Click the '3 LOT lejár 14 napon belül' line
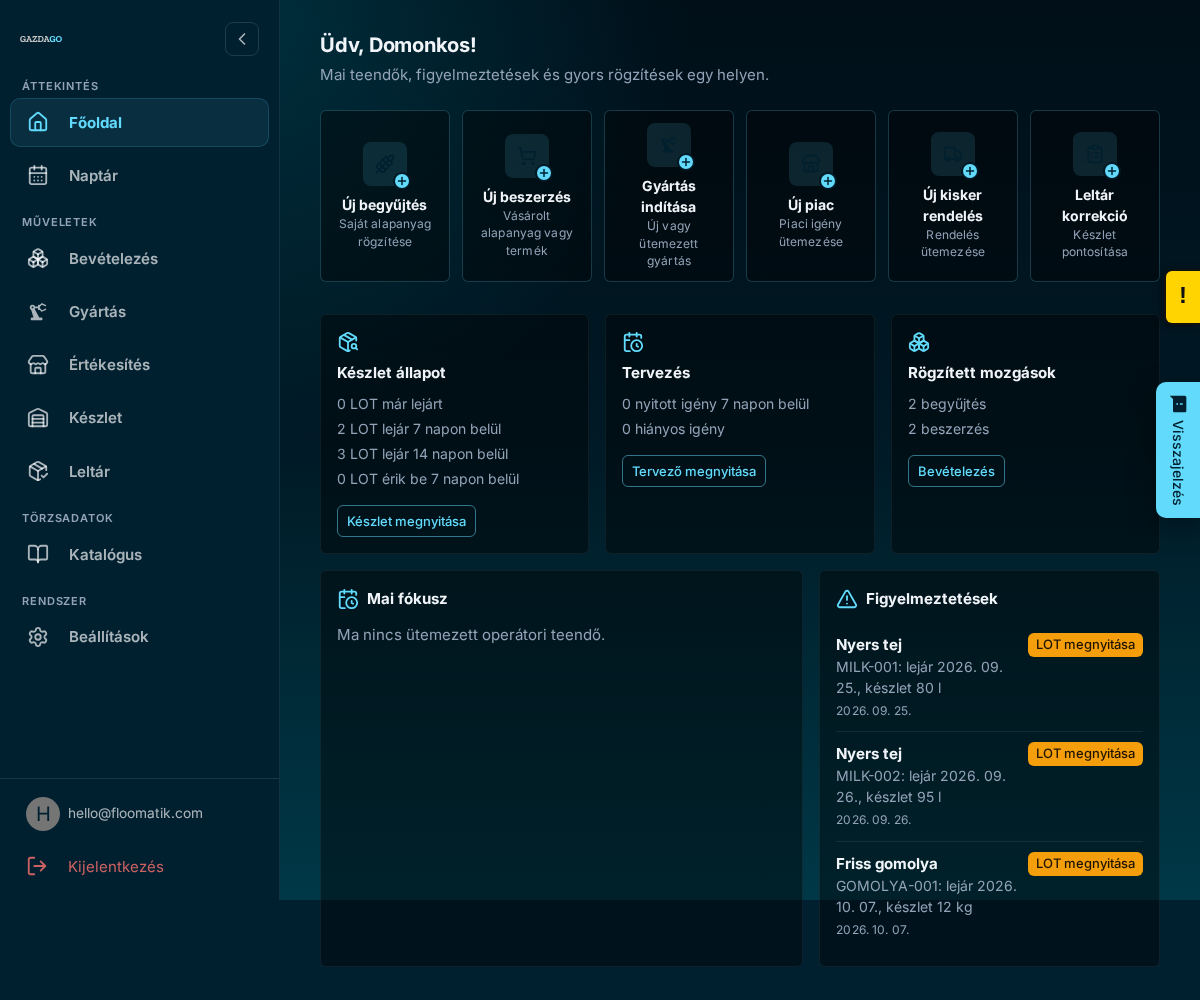Image resolution: width=1200 pixels, height=1000 pixels. point(423,454)
